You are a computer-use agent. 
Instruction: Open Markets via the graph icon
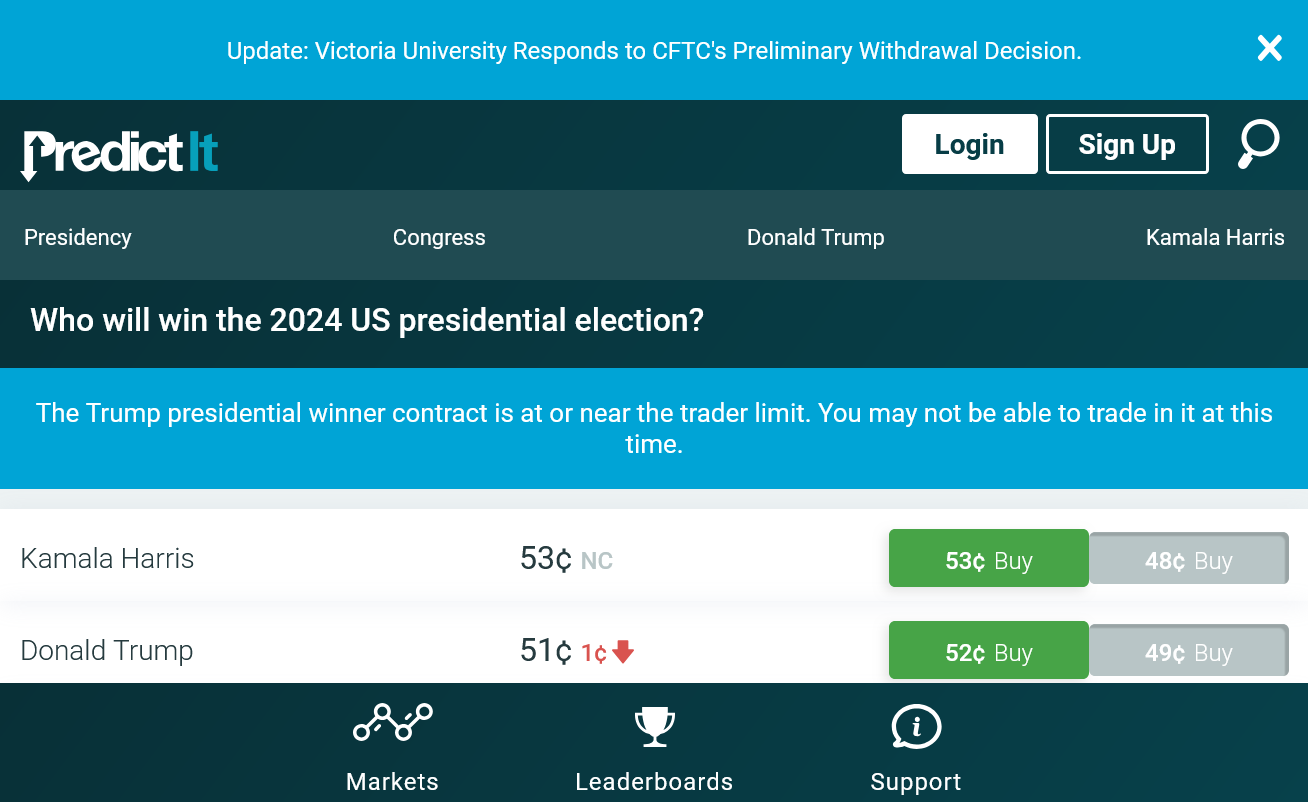pyautogui.click(x=392, y=722)
